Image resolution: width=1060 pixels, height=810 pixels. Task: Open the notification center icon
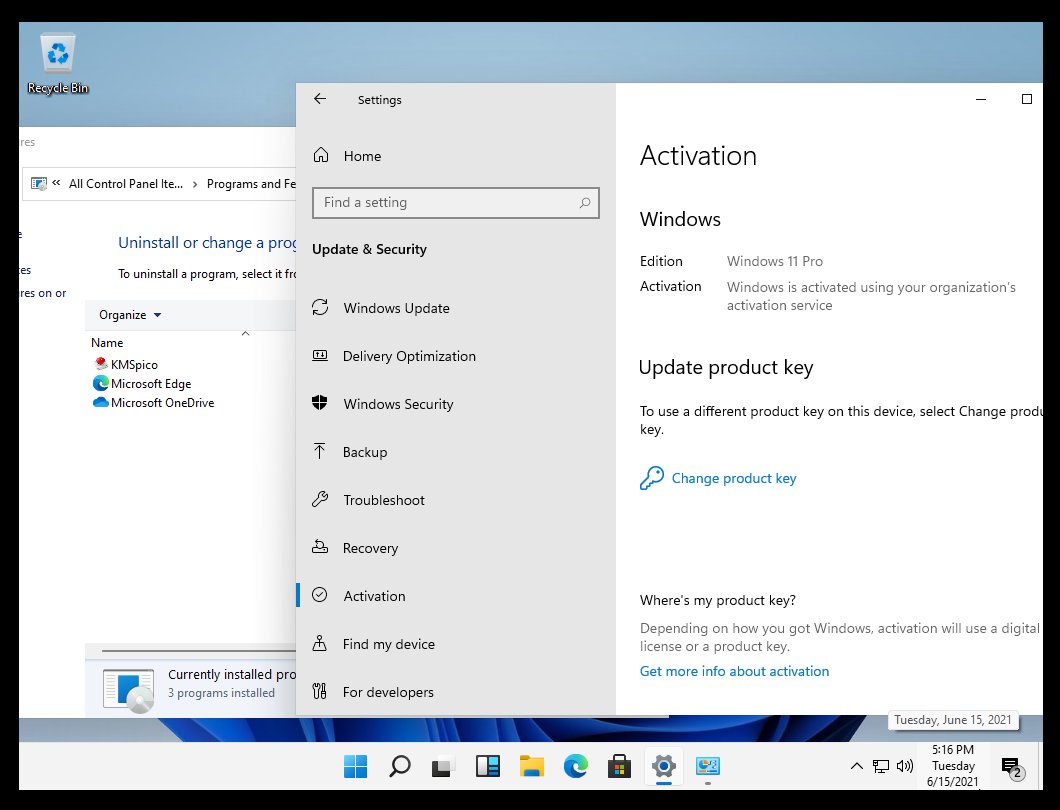click(x=1012, y=767)
